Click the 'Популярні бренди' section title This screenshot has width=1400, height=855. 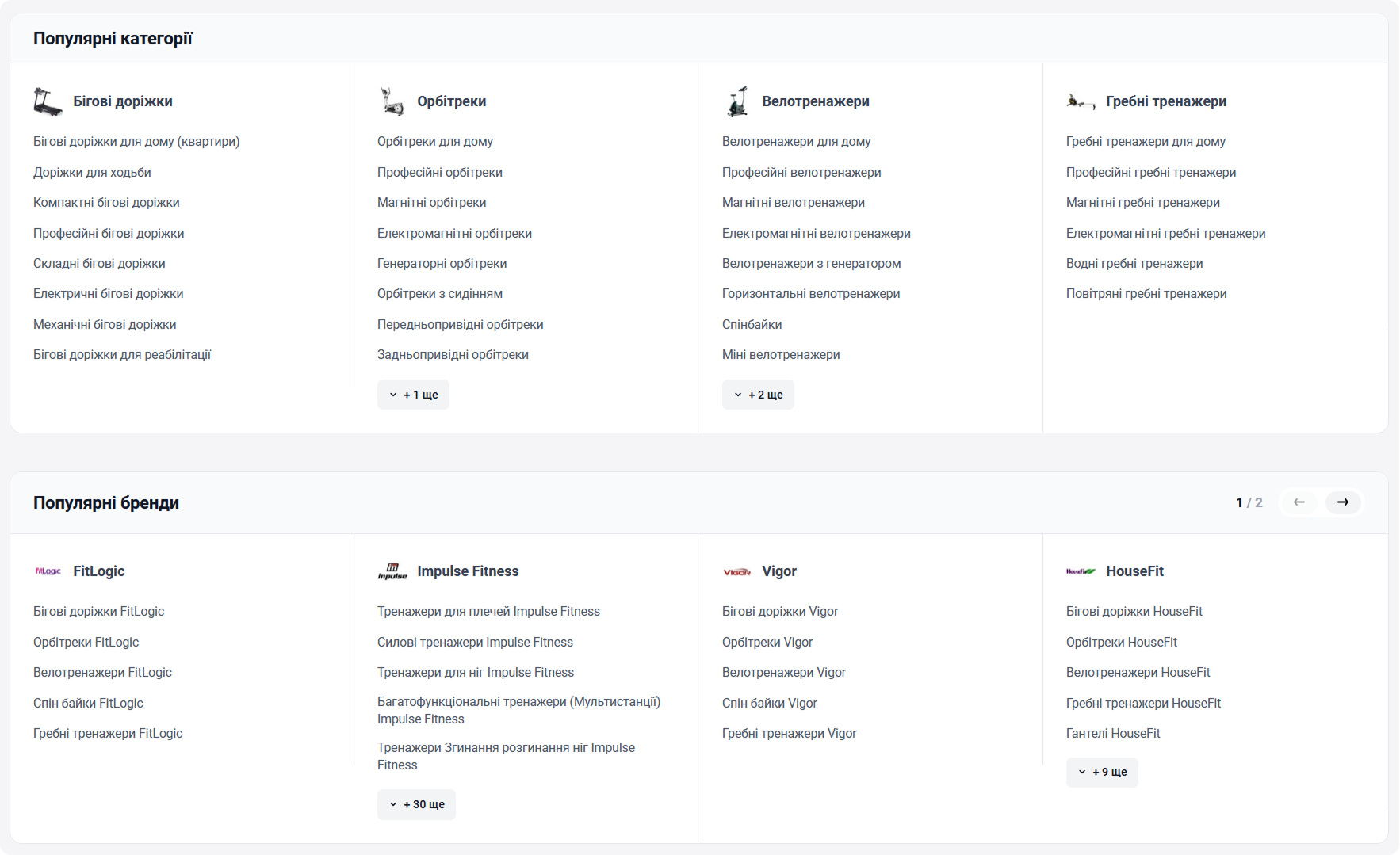[106, 503]
